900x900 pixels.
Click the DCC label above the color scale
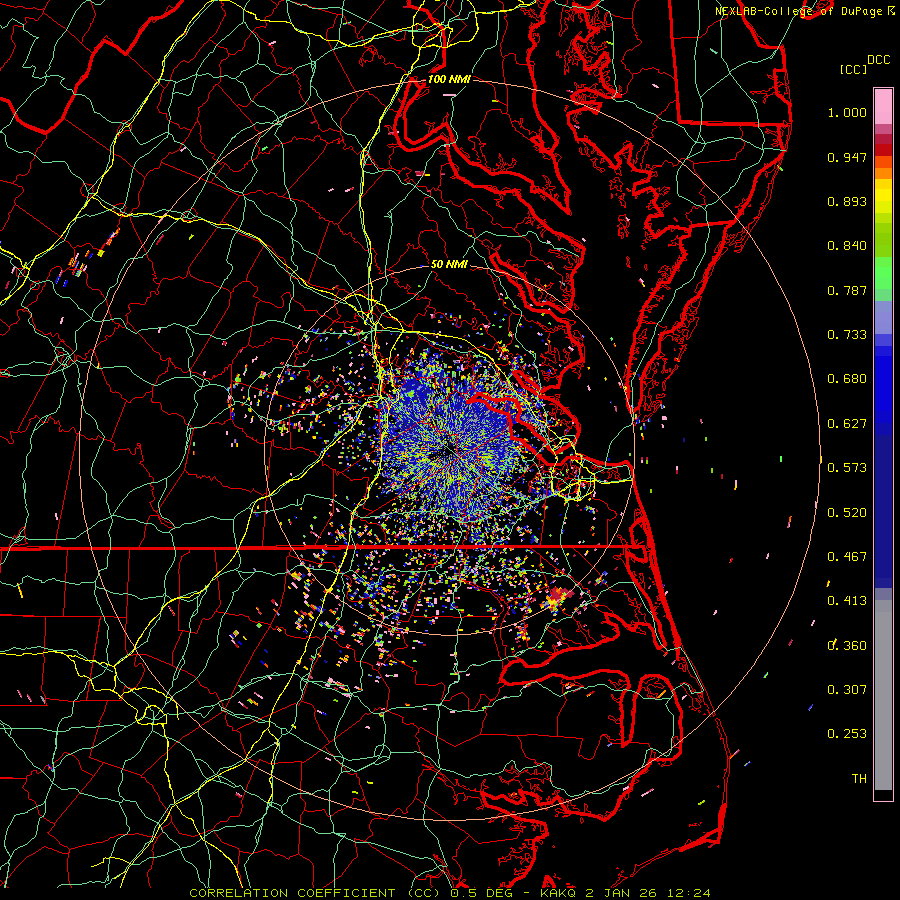(x=878, y=60)
